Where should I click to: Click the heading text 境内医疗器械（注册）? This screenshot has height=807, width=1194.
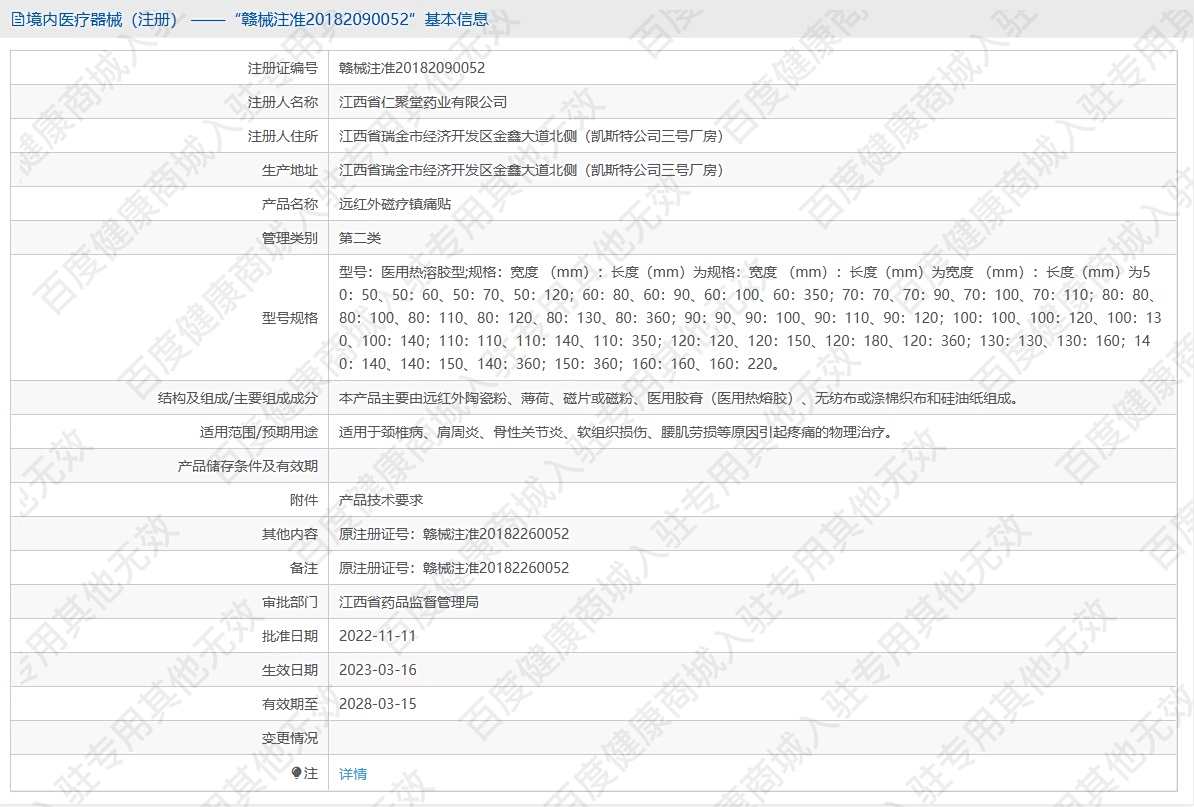point(102,20)
